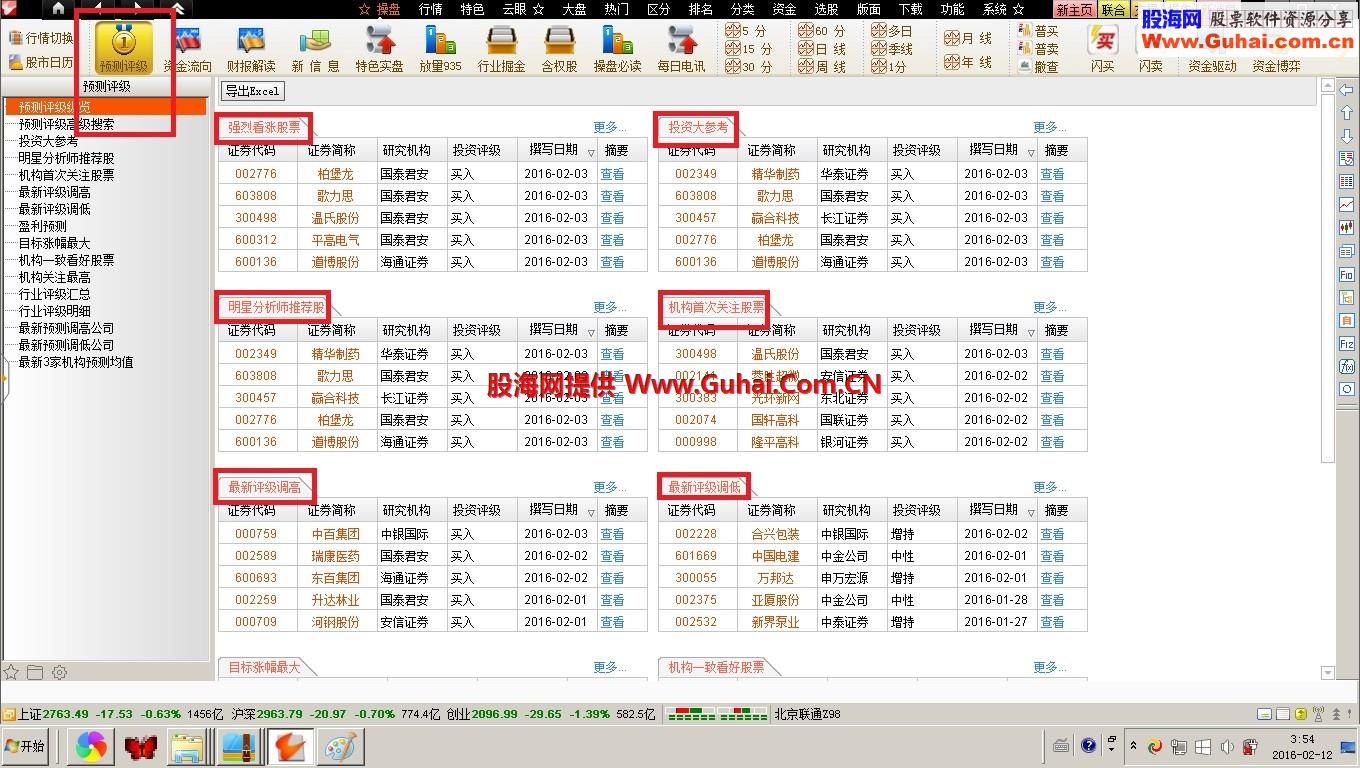Select the 周线 weekly period button
This screenshot has width=1360, height=768.
click(x=822, y=67)
